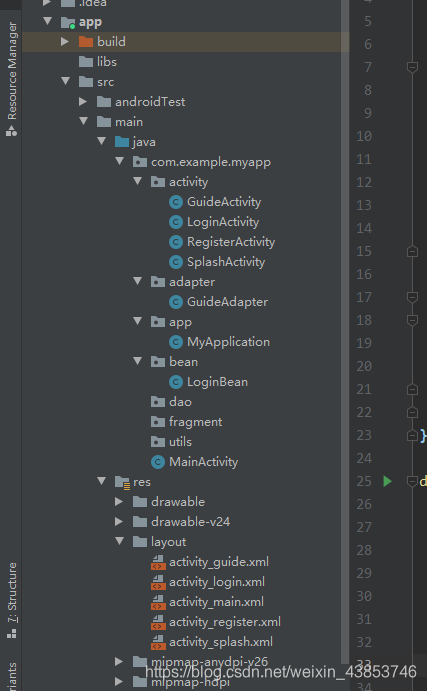The image size is (427, 691).
Task: Open the Structure tool window tab
Action: 11,601
